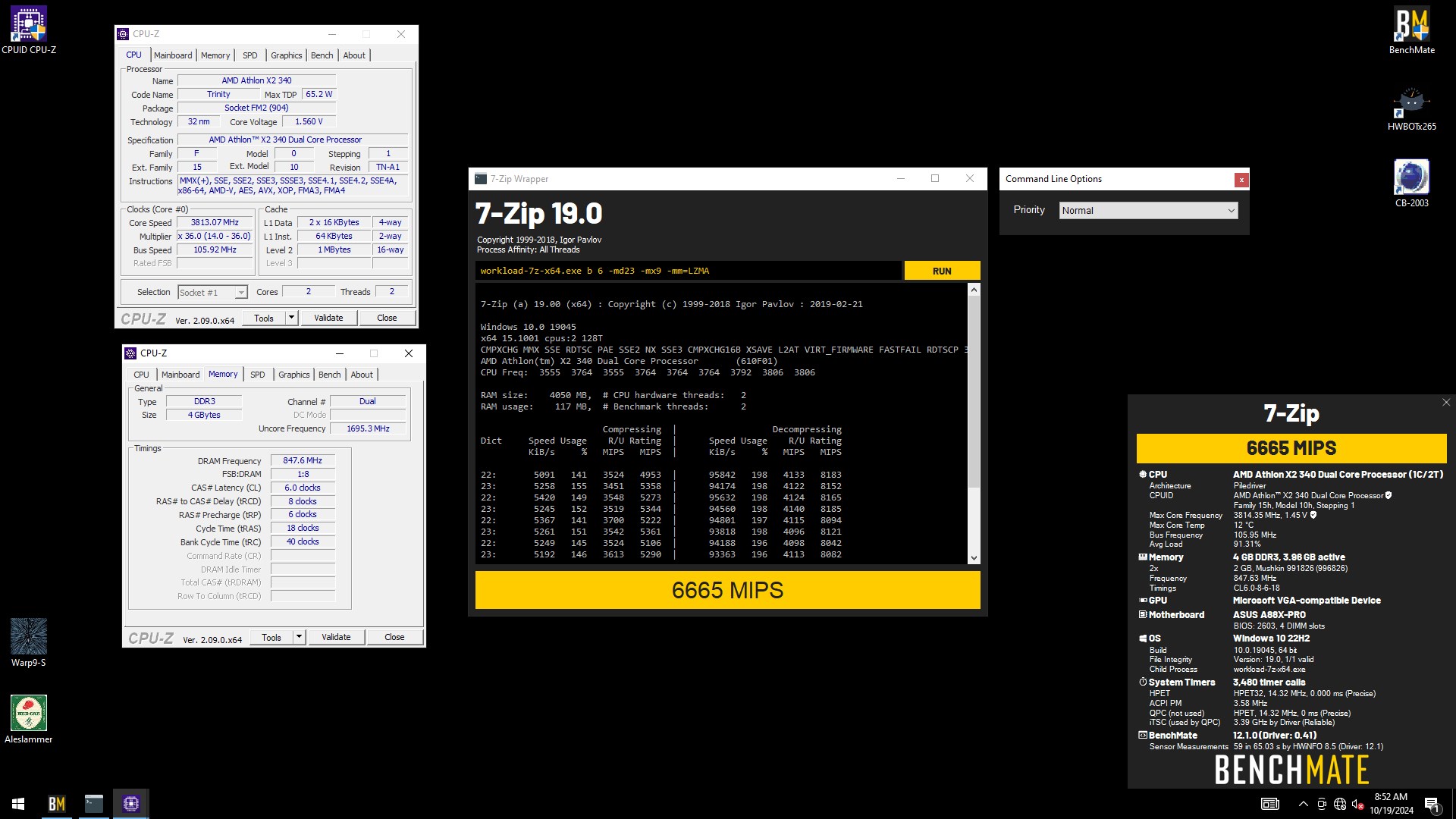The height and width of the screenshot is (819, 1456).
Task: Open the network status tray icon
Action: (x=1340, y=804)
